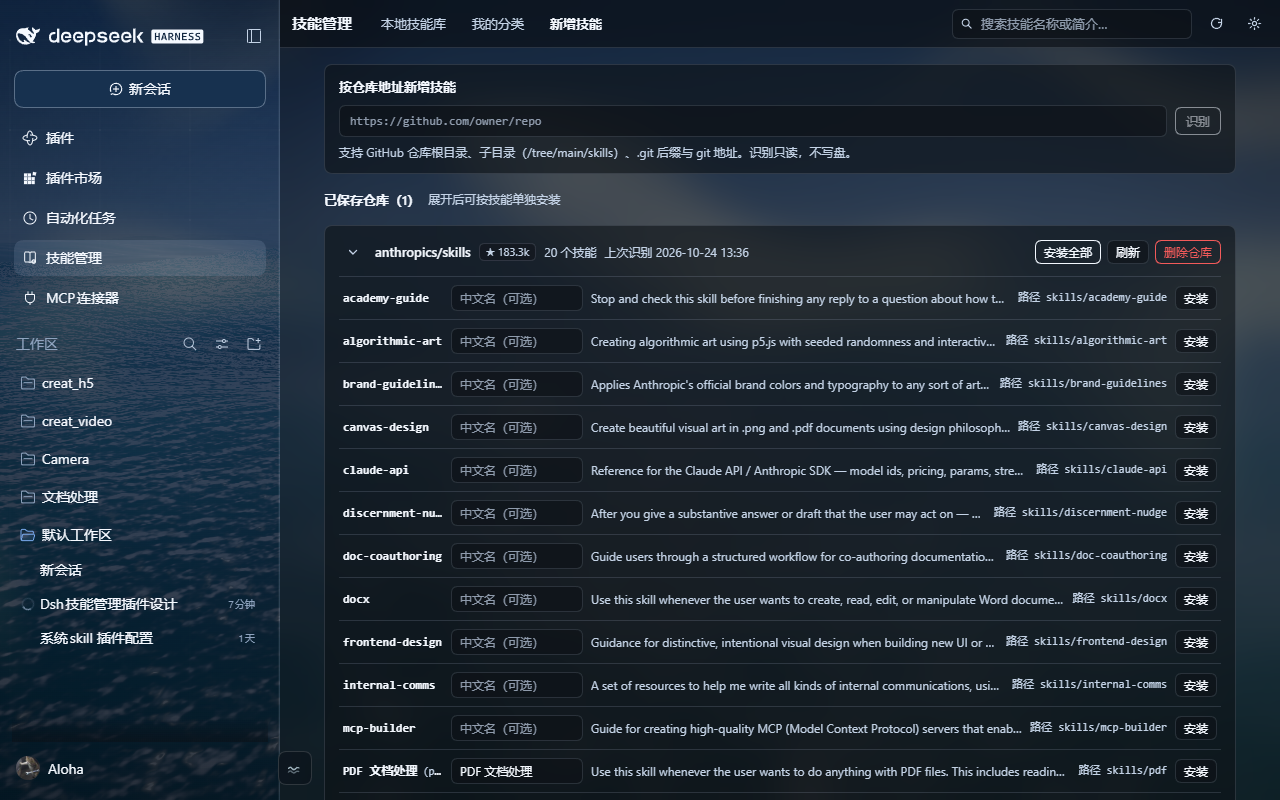The image size is (1280, 800).
Task: Install the docx skill
Action: click(x=1196, y=599)
